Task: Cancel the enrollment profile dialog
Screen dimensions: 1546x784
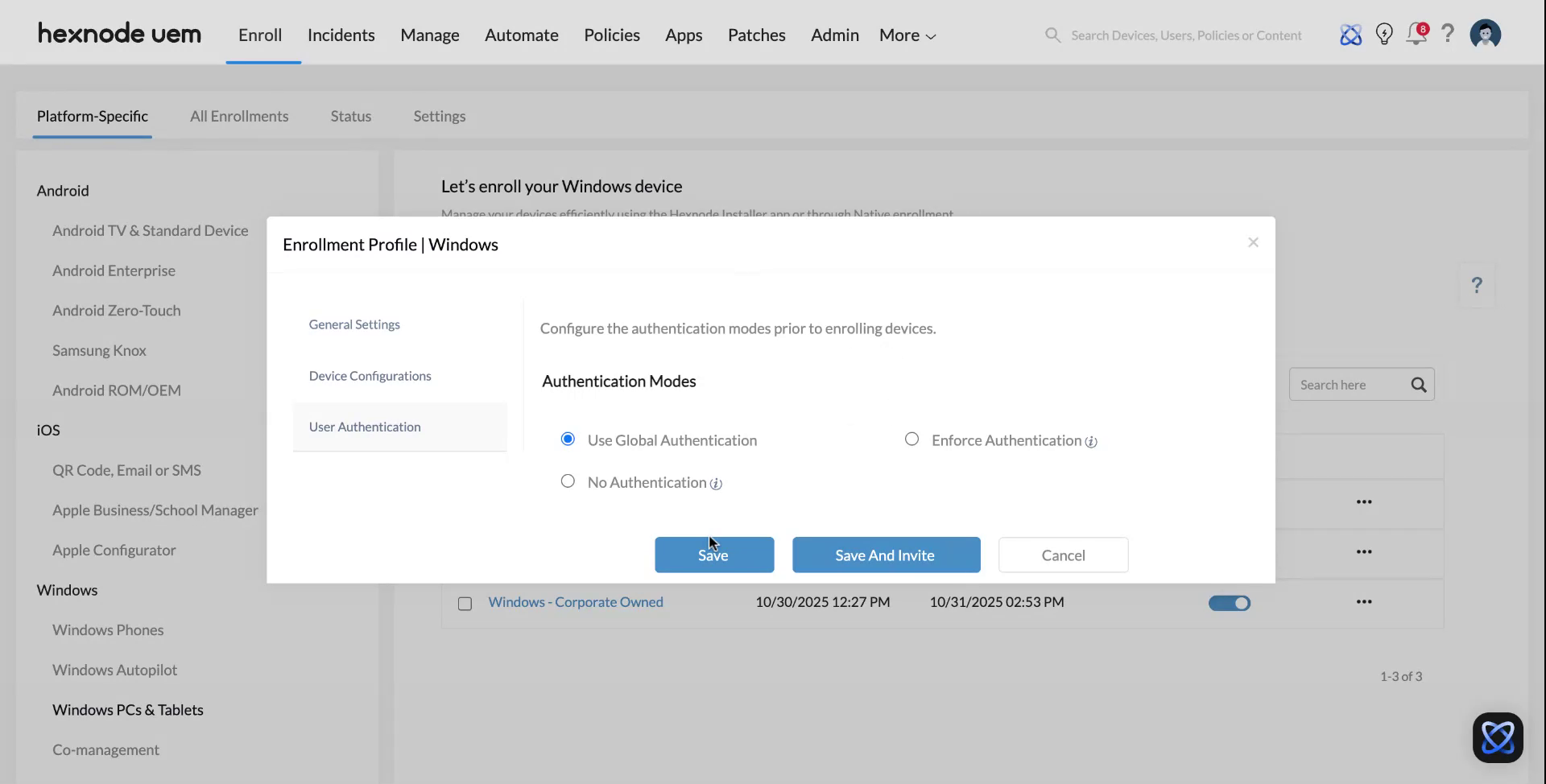Action: pyautogui.click(x=1063, y=555)
